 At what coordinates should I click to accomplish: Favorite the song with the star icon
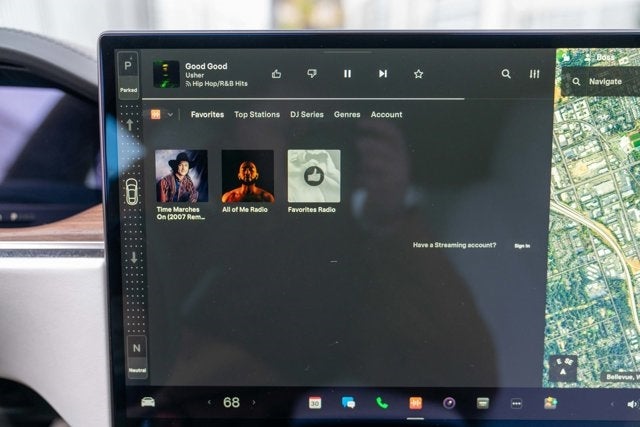tap(418, 73)
